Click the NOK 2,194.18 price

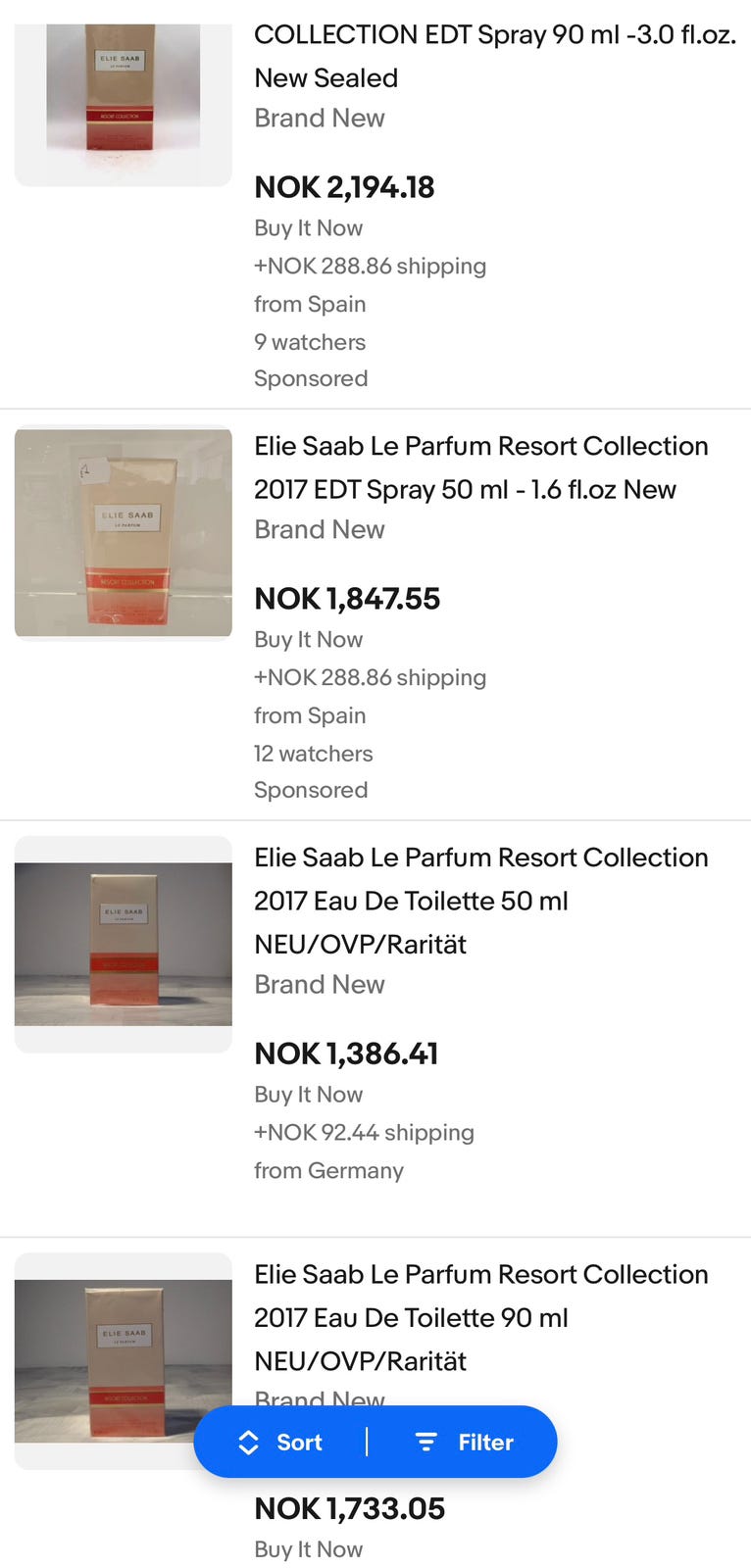point(344,187)
